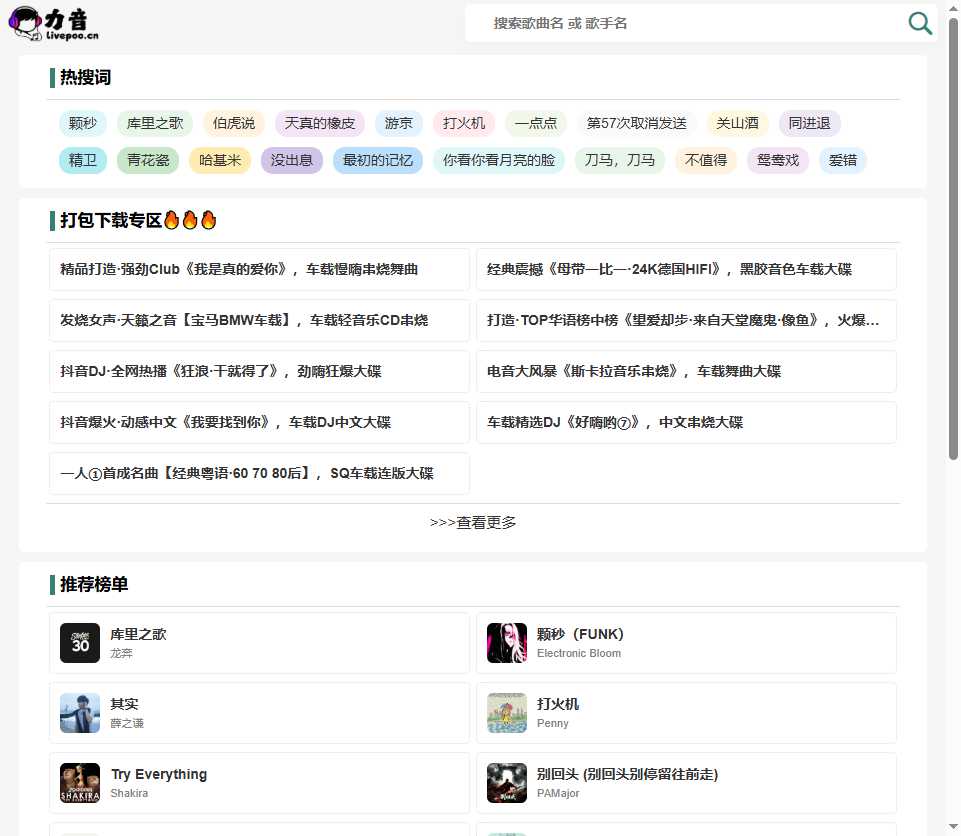Click the magnifying glass search icon
This screenshot has height=836, width=961.
[919, 23]
